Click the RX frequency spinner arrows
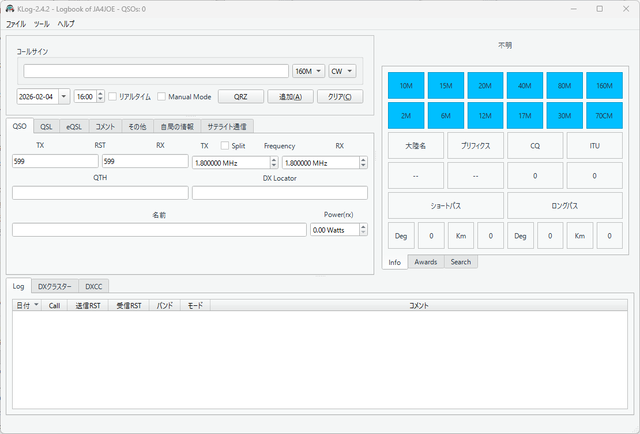This screenshot has height=434, width=640. coord(363,163)
